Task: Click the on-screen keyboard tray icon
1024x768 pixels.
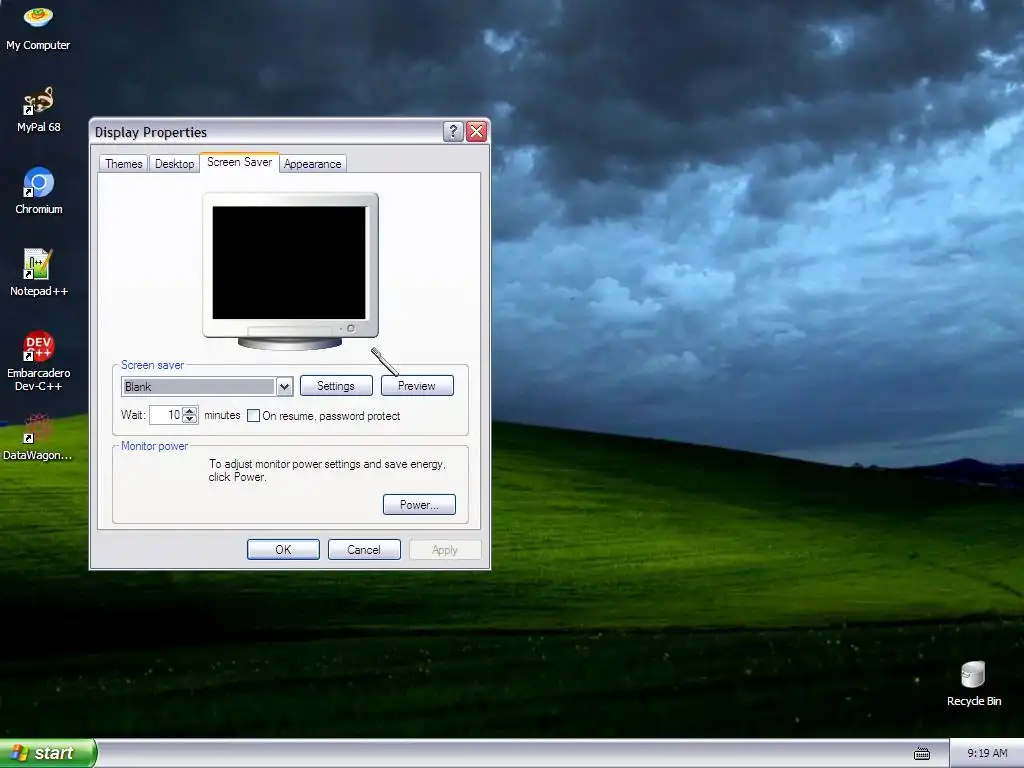Action: click(921, 754)
